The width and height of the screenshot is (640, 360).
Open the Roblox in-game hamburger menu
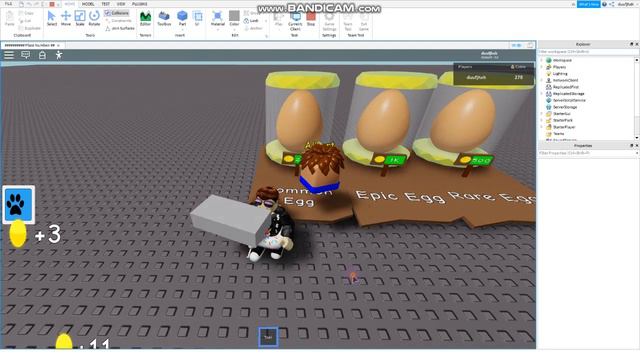pos(9,55)
